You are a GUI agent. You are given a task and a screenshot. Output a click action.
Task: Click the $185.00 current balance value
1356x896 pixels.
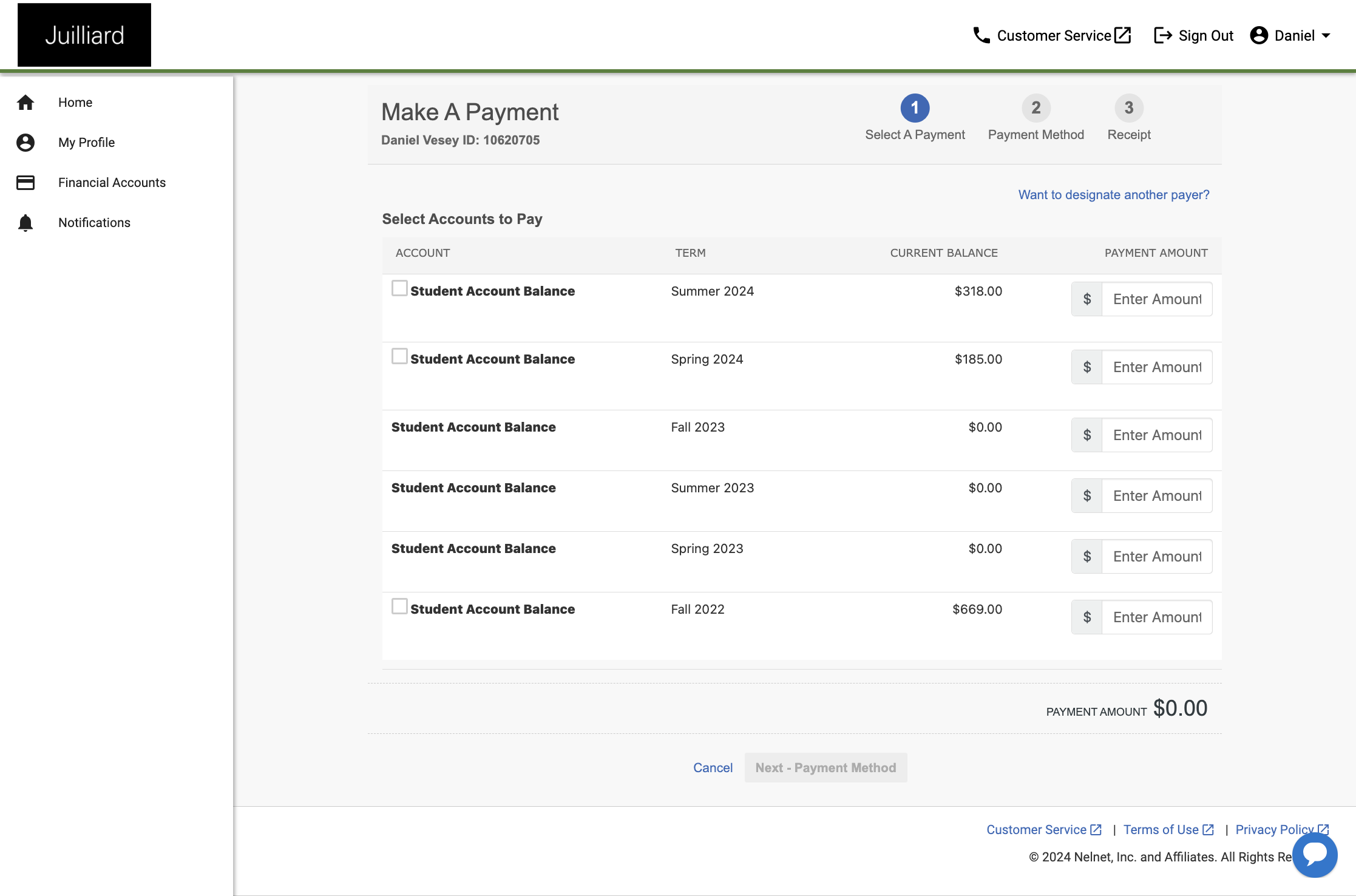(978, 359)
